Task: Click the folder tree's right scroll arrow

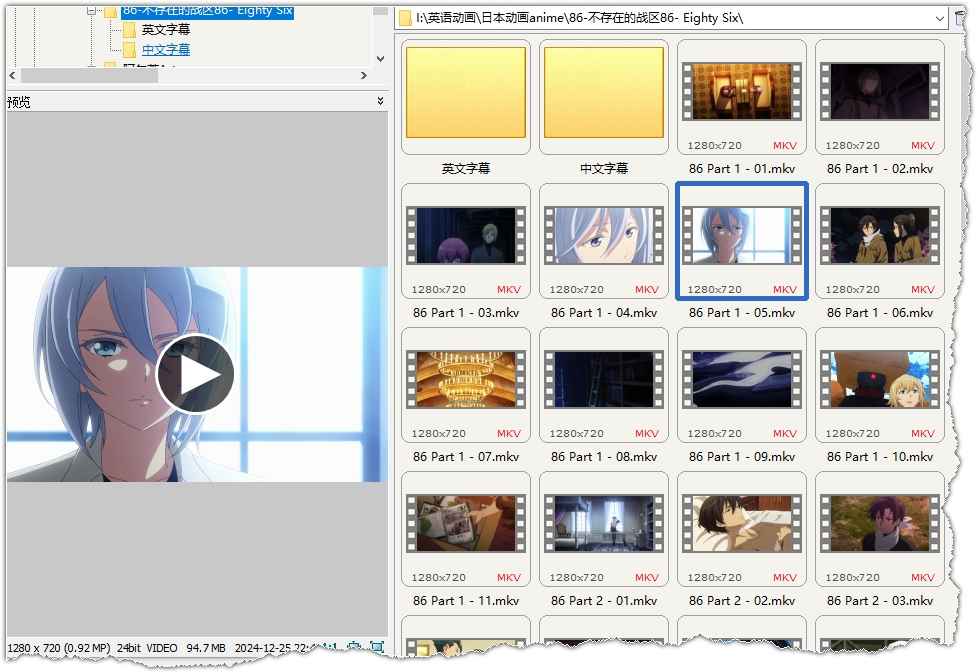Action: click(364, 75)
